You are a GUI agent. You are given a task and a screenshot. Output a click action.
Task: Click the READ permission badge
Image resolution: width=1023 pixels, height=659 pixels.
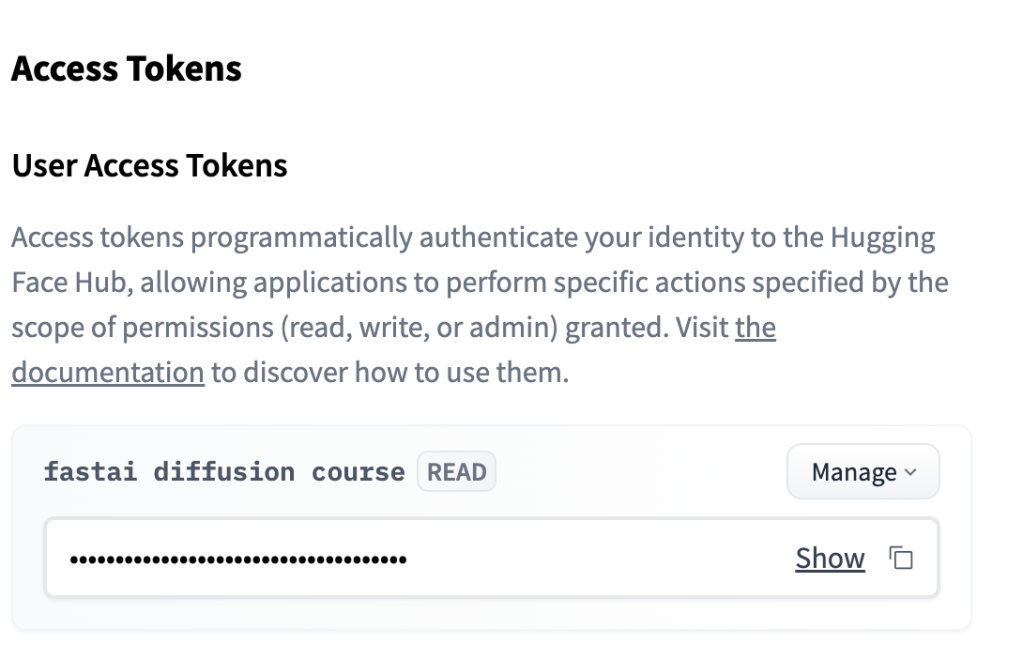[x=456, y=472]
